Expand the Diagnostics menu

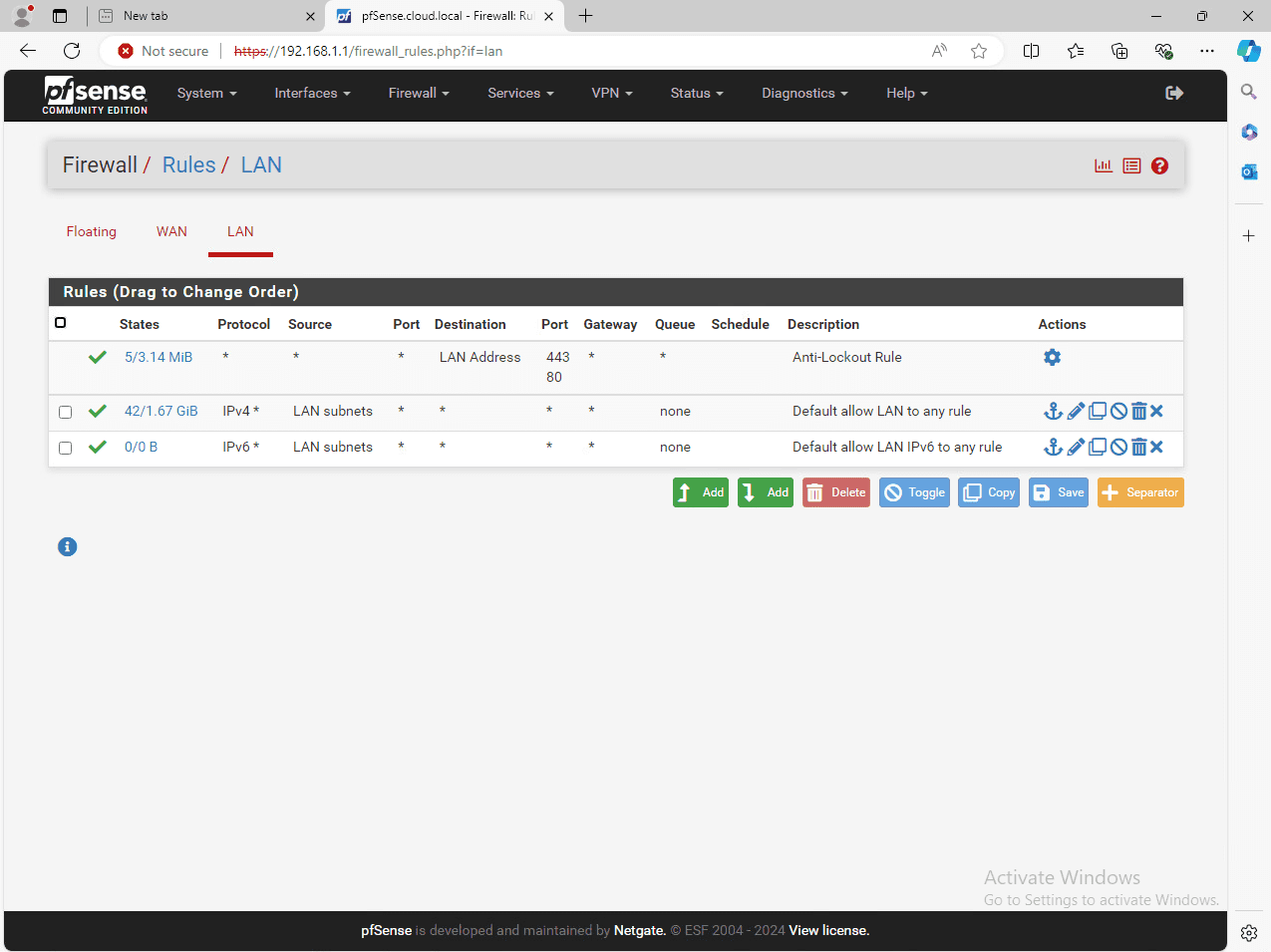pyautogui.click(x=804, y=93)
